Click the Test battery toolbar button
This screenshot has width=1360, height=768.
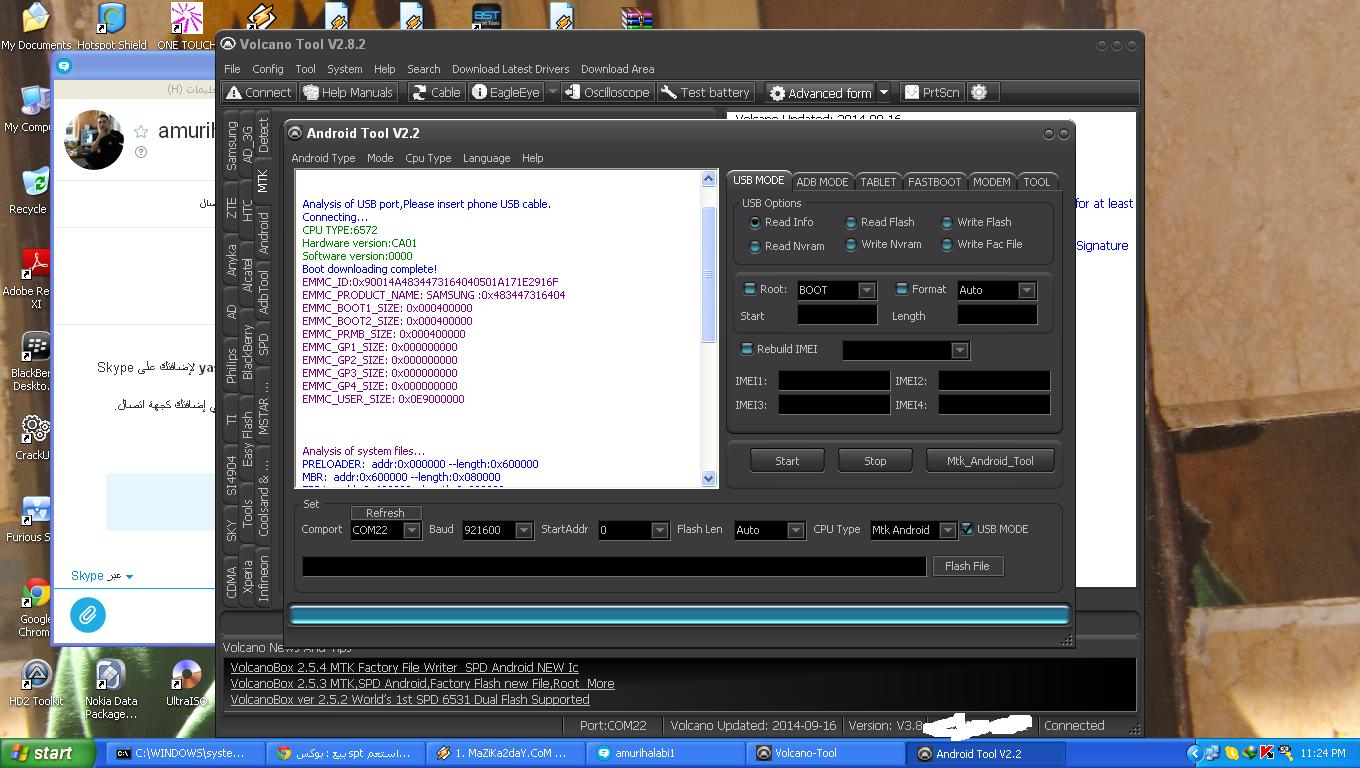click(705, 92)
